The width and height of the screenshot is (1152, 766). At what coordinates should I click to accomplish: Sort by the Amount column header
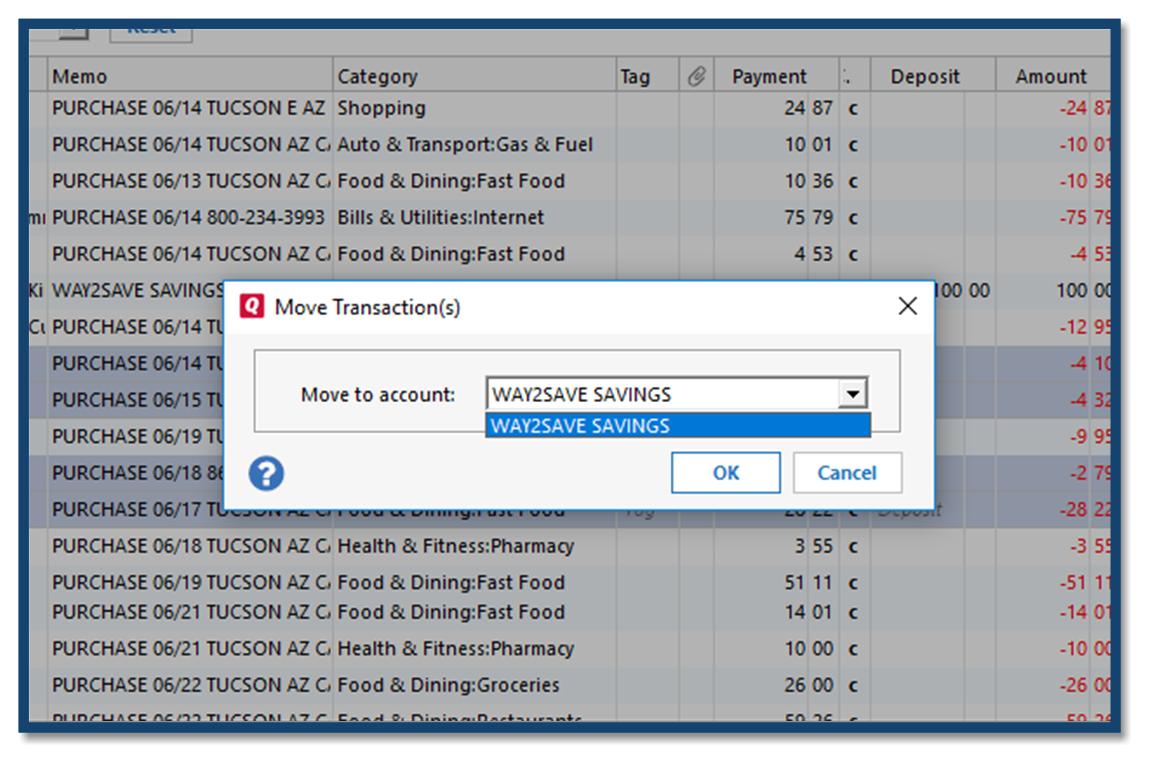click(x=1050, y=76)
